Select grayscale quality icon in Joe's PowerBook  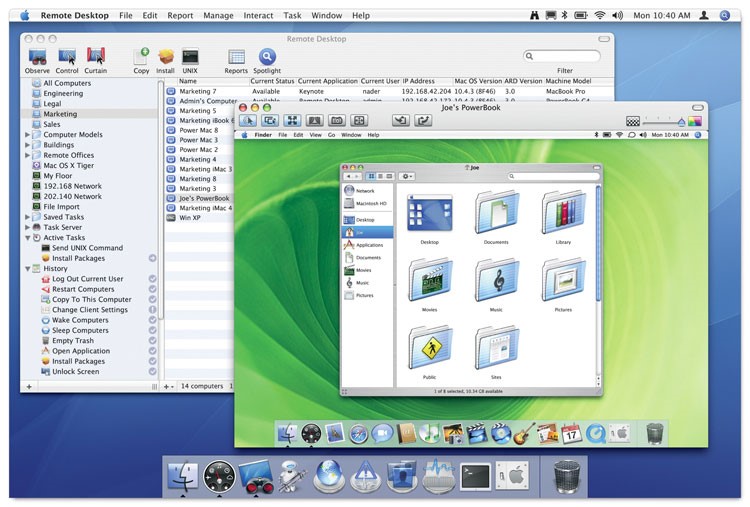pos(633,121)
